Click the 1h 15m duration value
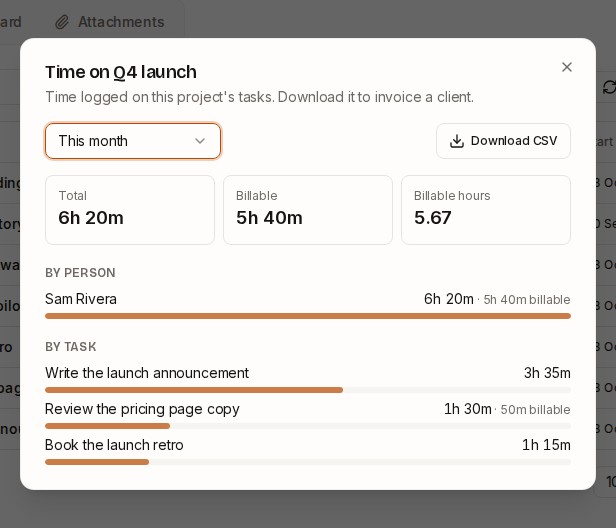This screenshot has height=528, width=616. [546, 445]
